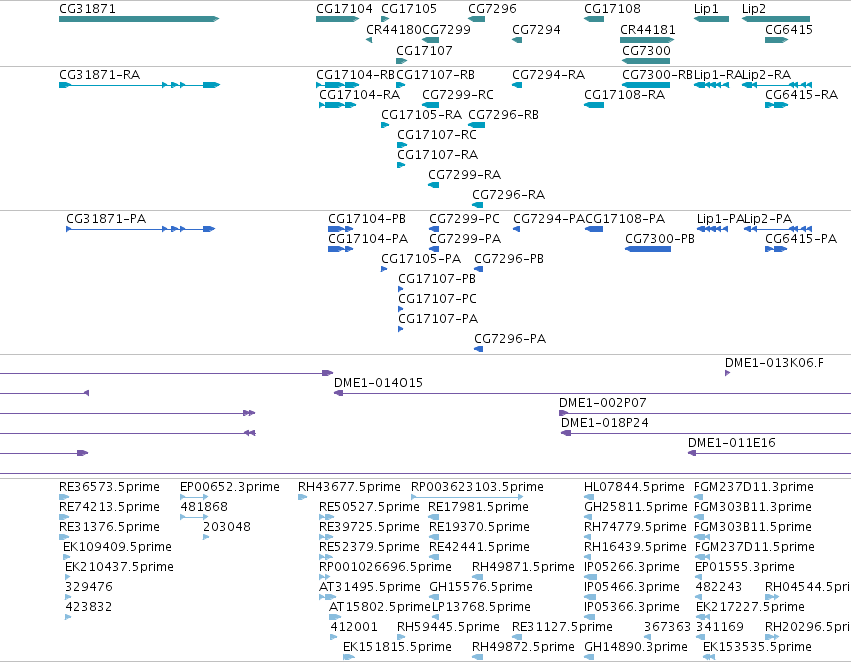The width and height of the screenshot is (851, 662).
Task: Select transcript CG7300-RB
Action: (646, 85)
